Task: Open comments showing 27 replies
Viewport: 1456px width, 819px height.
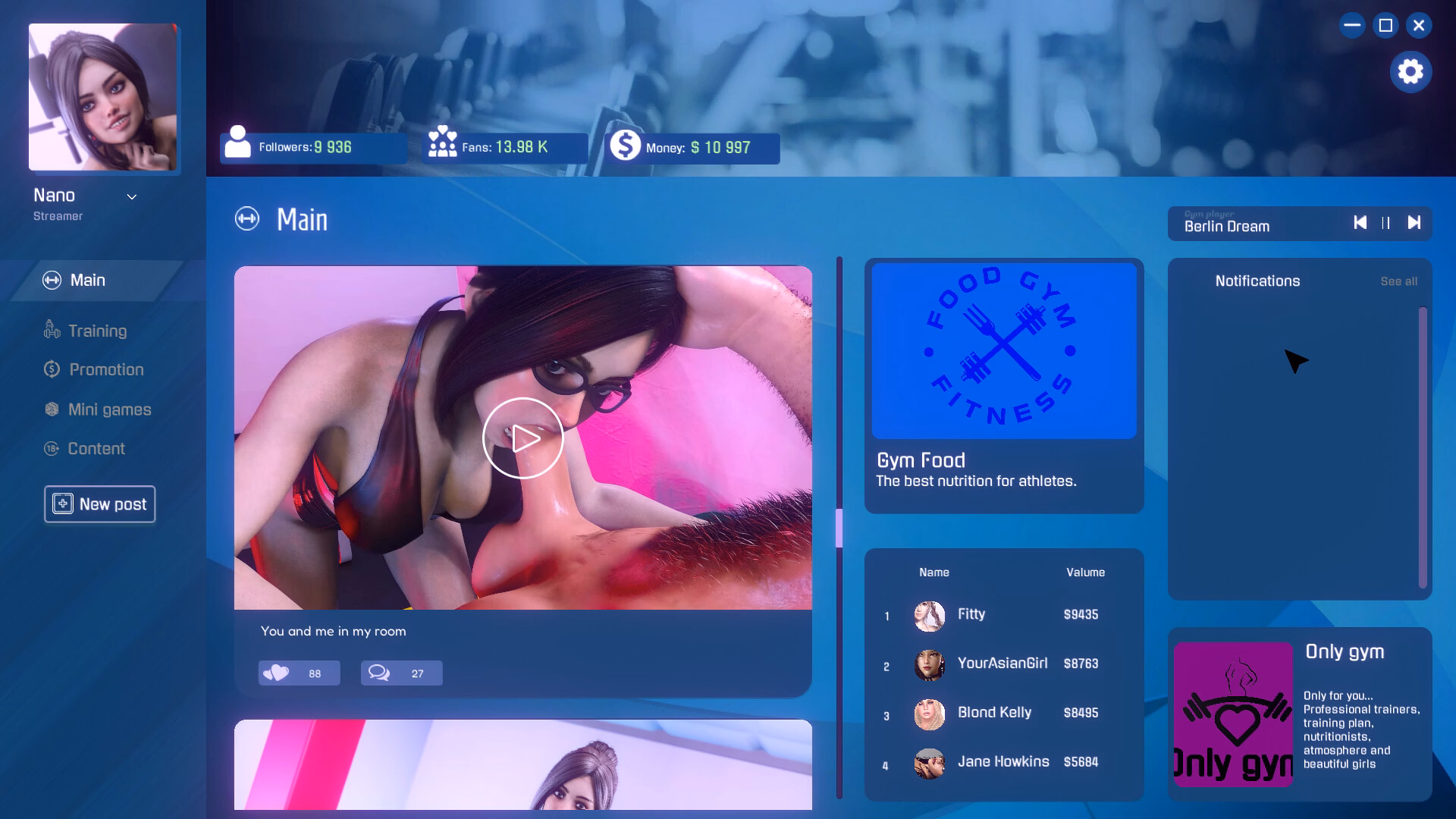Action: pos(401,673)
